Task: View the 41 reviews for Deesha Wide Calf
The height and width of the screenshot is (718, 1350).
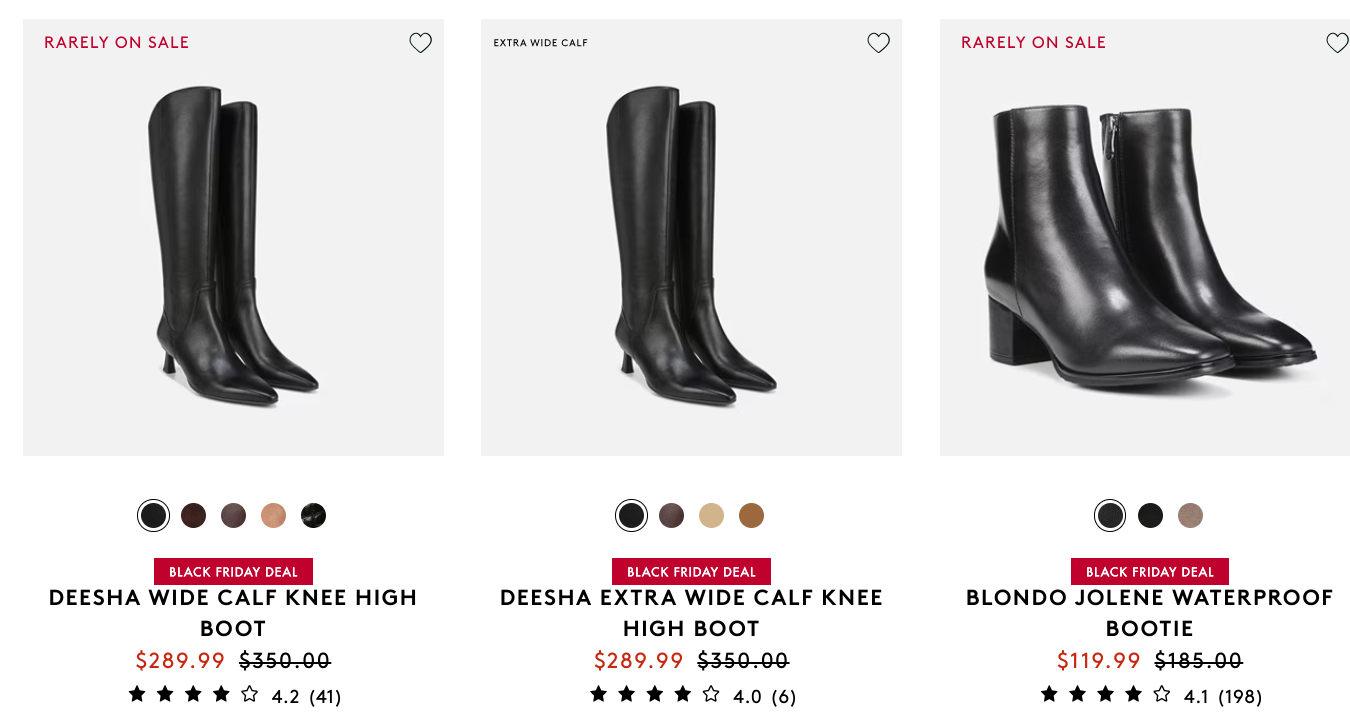Action: 325,696
